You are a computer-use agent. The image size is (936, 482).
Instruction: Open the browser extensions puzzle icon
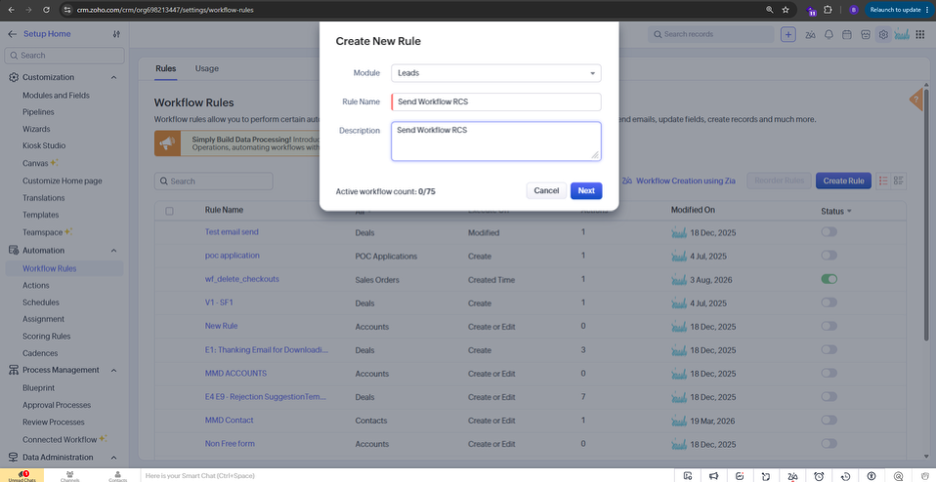pyautogui.click(x=828, y=10)
